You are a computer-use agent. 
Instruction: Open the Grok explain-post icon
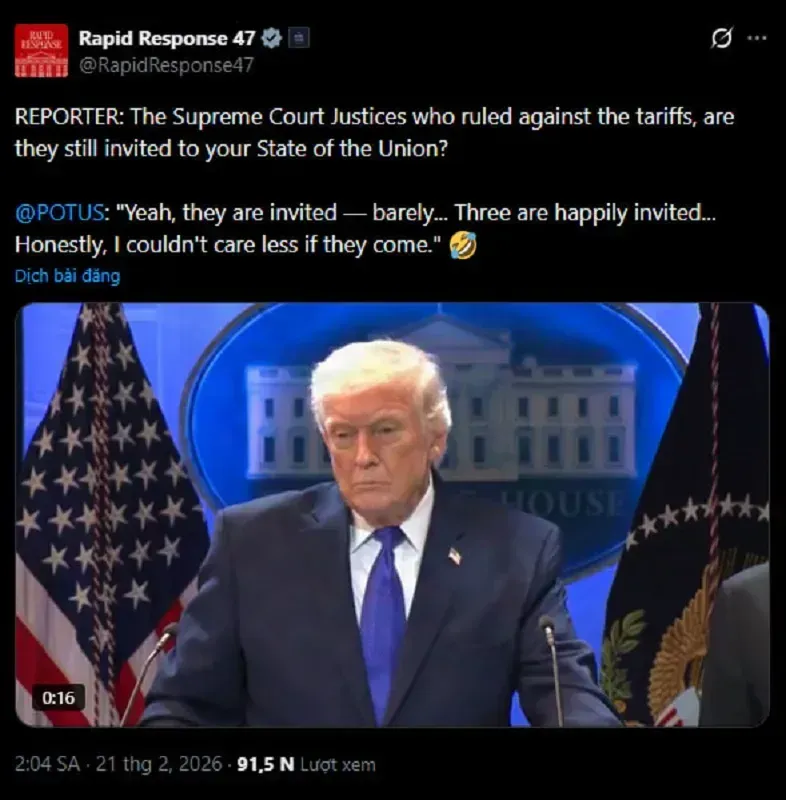(x=722, y=38)
